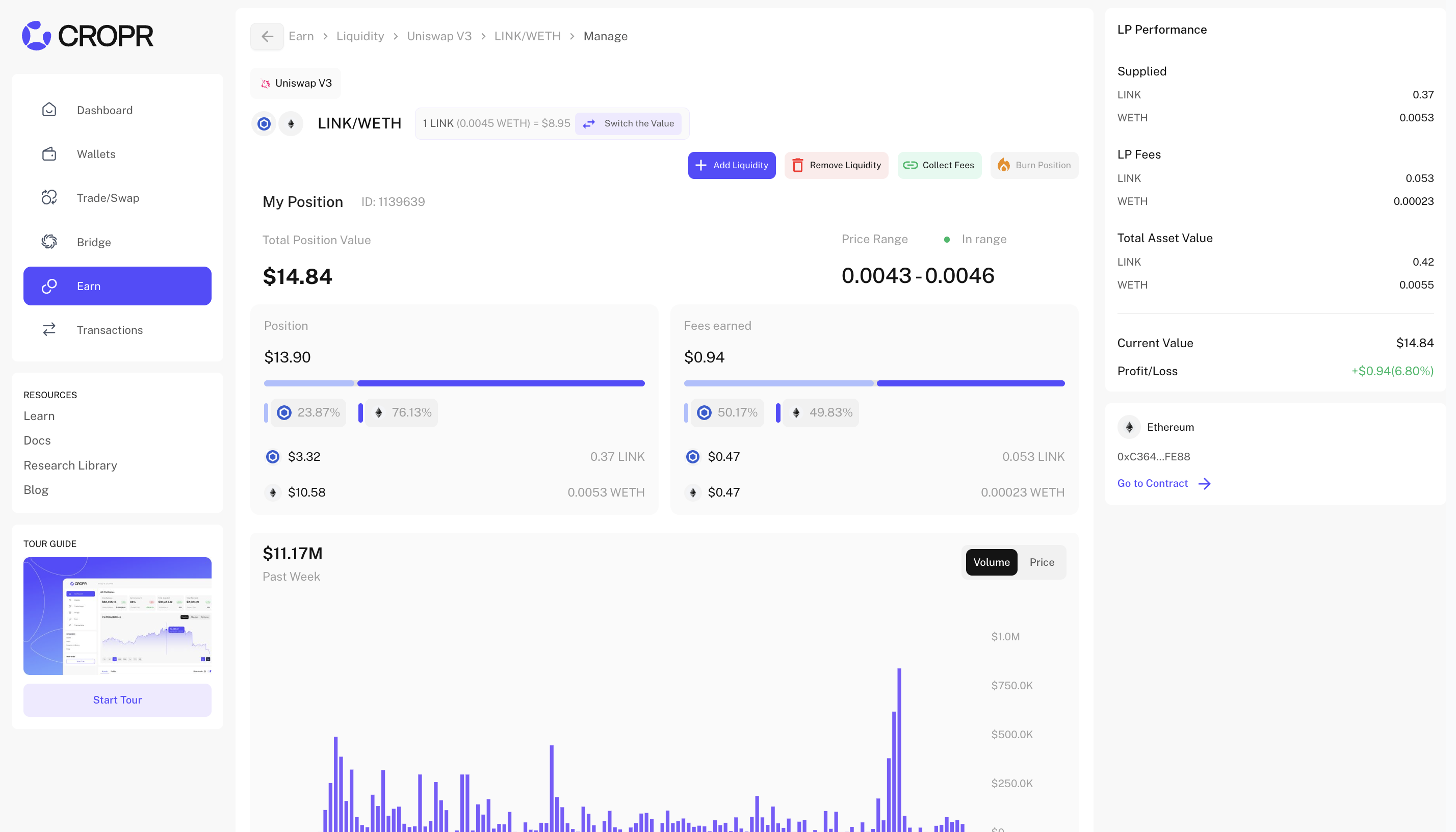Click the flame icon on Burn Position
The image size is (1456, 832).
point(1003,165)
